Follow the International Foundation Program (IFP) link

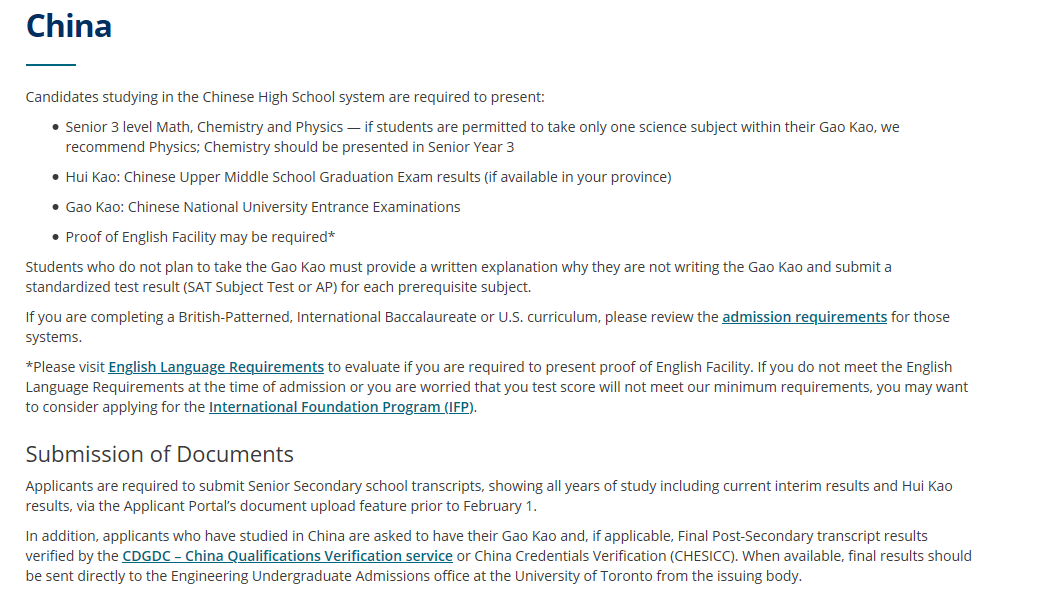click(341, 407)
